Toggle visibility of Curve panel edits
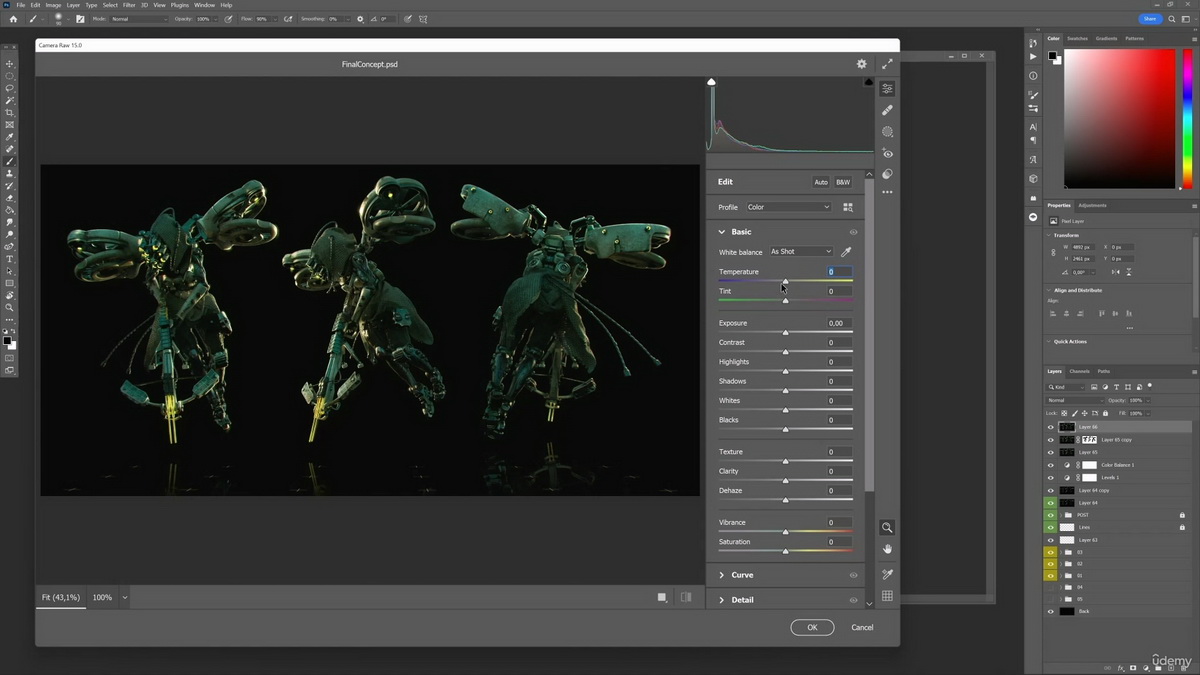 [853, 575]
